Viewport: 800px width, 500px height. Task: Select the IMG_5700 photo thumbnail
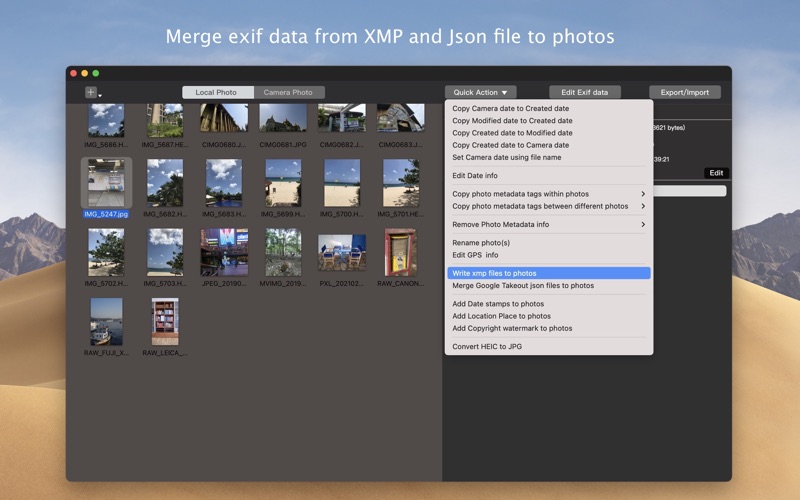(342, 182)
